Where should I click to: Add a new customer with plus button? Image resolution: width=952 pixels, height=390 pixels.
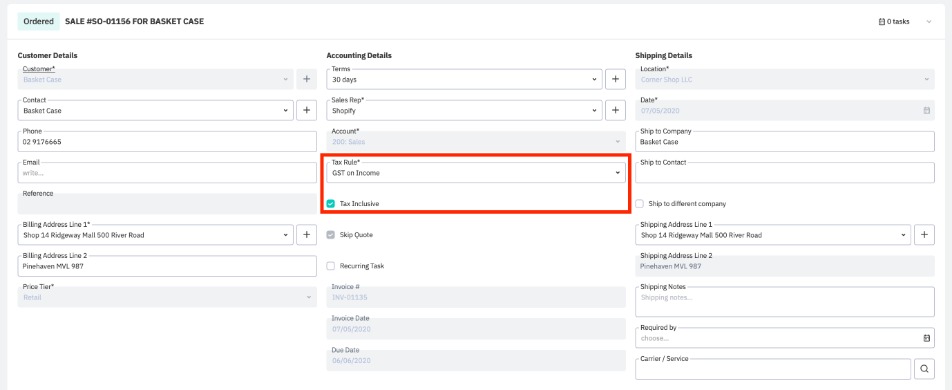(x=306, y=79)
